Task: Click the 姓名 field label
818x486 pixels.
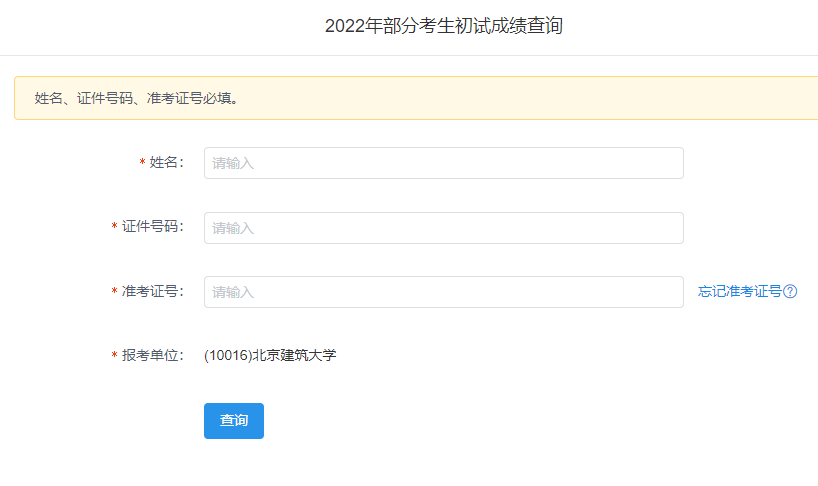Action: pyautogui.click(x=165, y=163)
